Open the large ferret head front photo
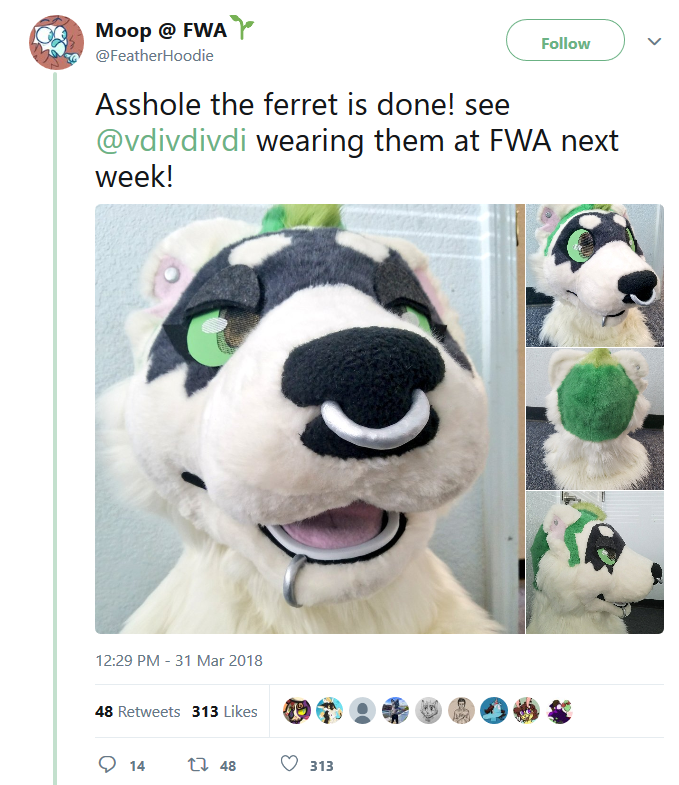This screenshot has width=679, height=785. (x=310, y=419)
